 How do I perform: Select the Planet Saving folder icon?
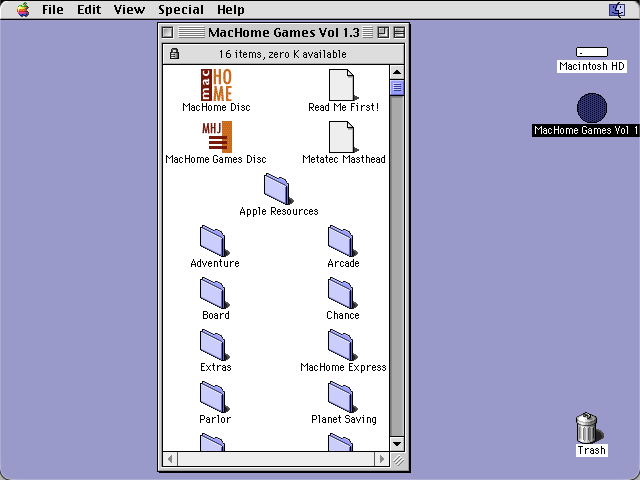(342, 397)
